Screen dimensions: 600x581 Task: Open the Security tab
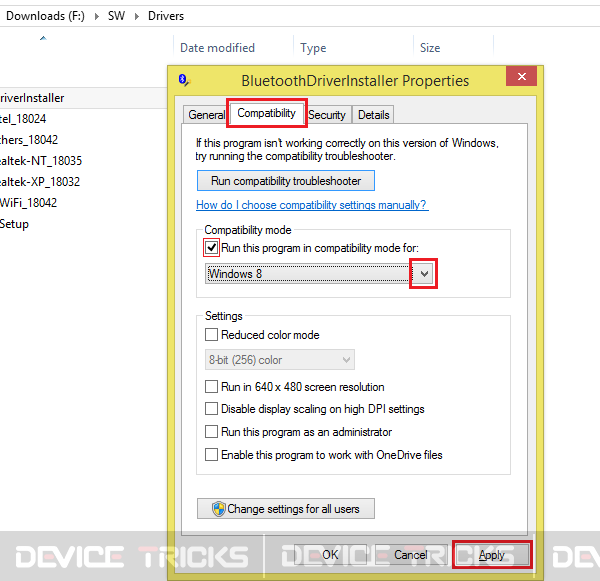click(x=327, y=115)
